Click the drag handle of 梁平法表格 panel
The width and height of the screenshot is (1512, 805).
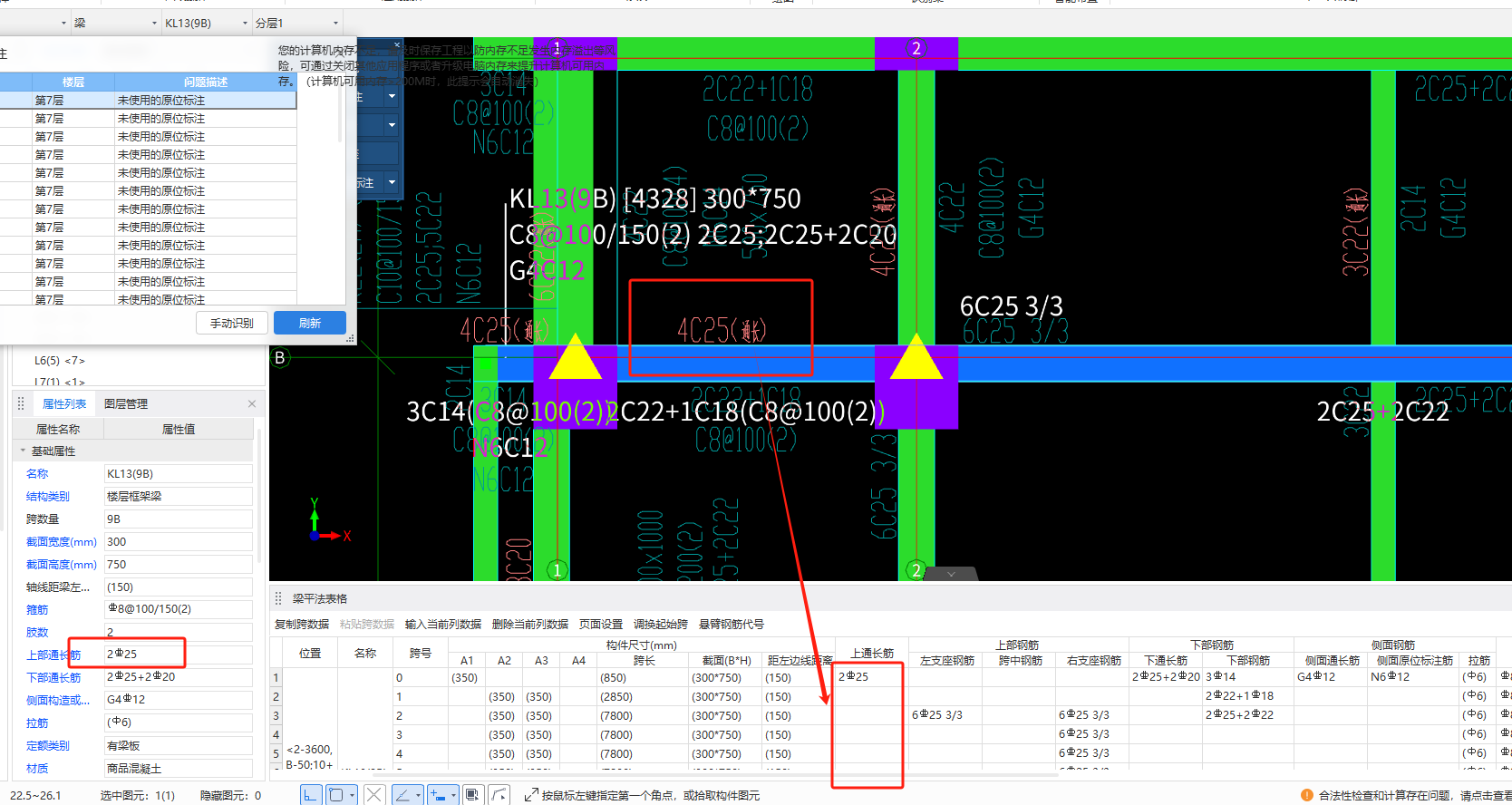pyautogui.click(x=278, y=598)
